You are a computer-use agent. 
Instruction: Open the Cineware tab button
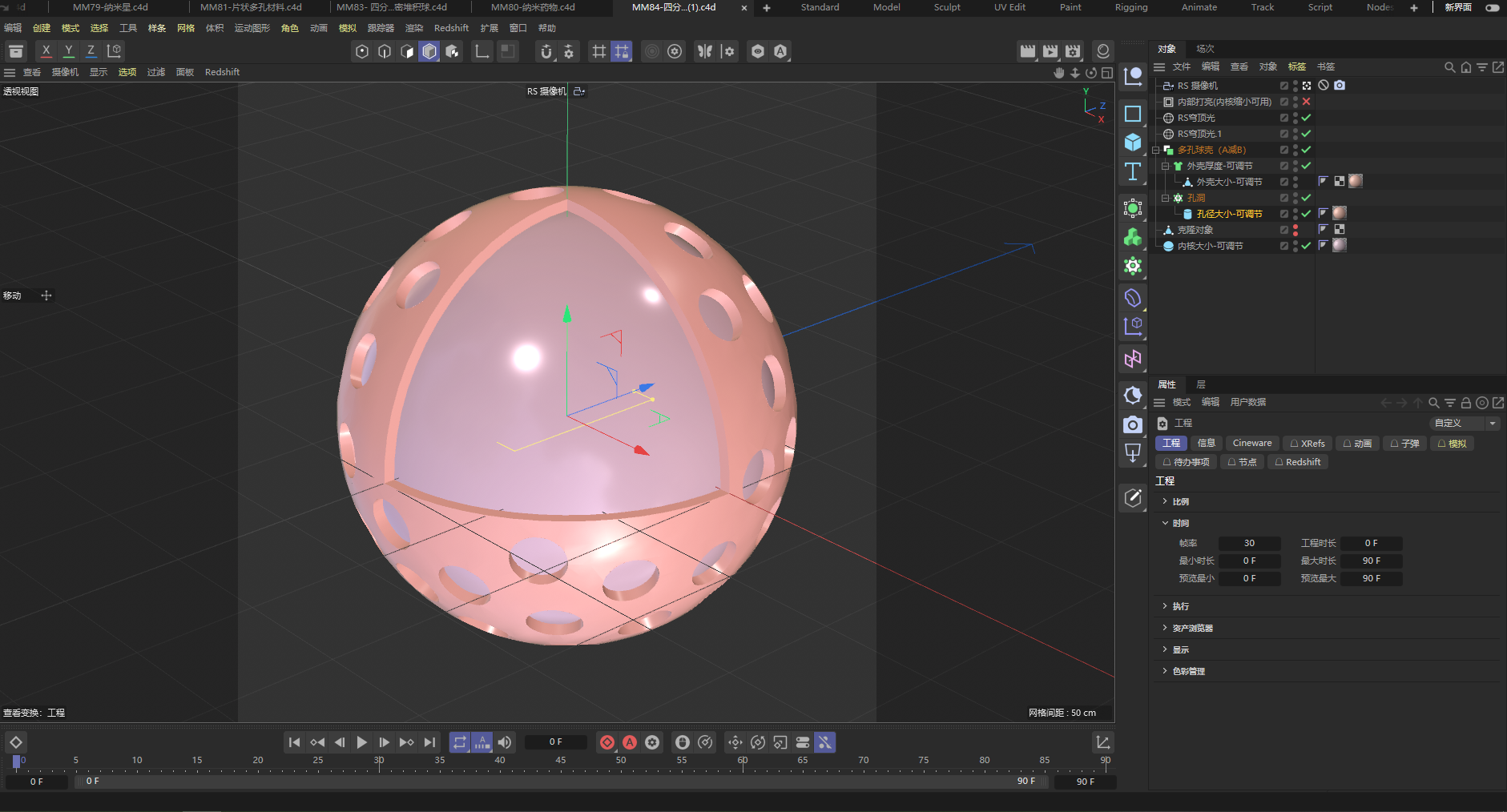pos(1252,444)
